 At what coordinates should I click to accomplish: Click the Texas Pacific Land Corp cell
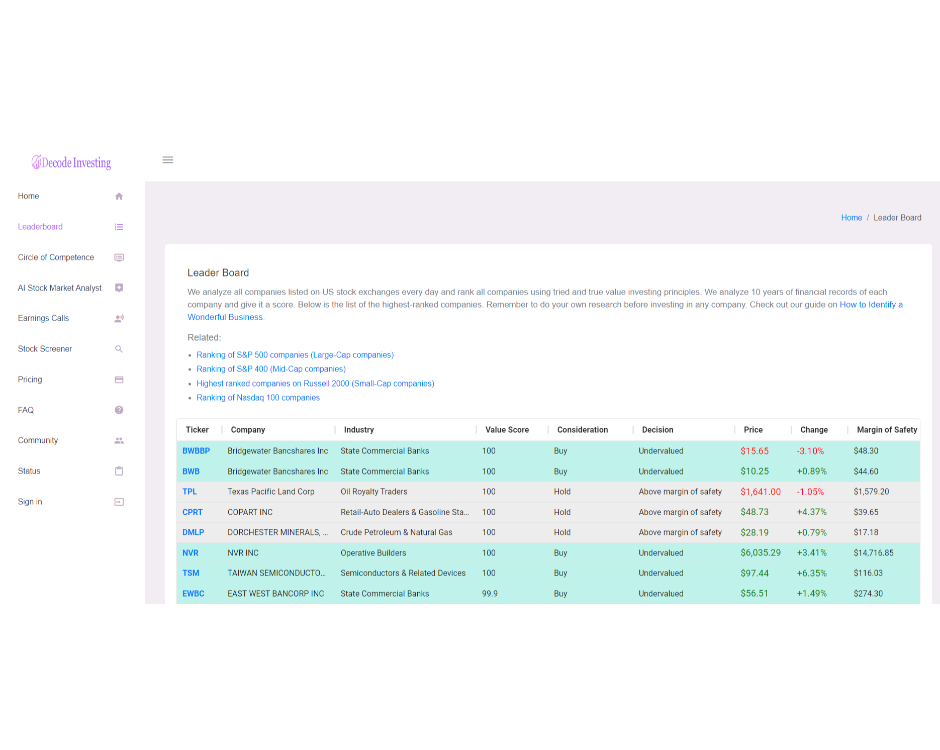pyautogui.click(x=270, y=492)
